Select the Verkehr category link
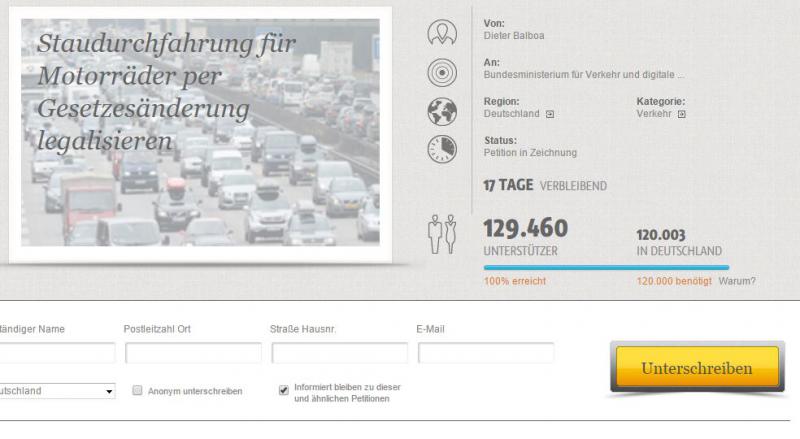The height and width of the screenshot is (439, 800). click(x=654, y=114)
